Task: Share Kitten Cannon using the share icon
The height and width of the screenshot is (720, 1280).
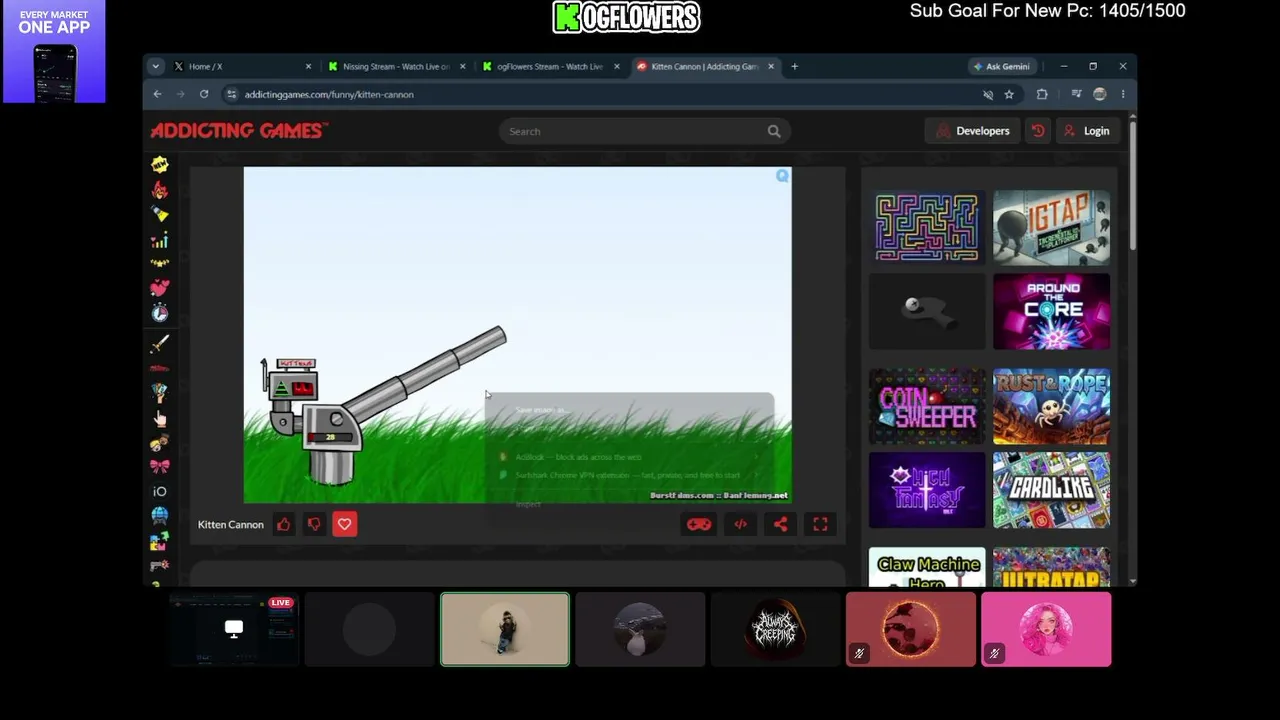Action: (x=780, y=524)
